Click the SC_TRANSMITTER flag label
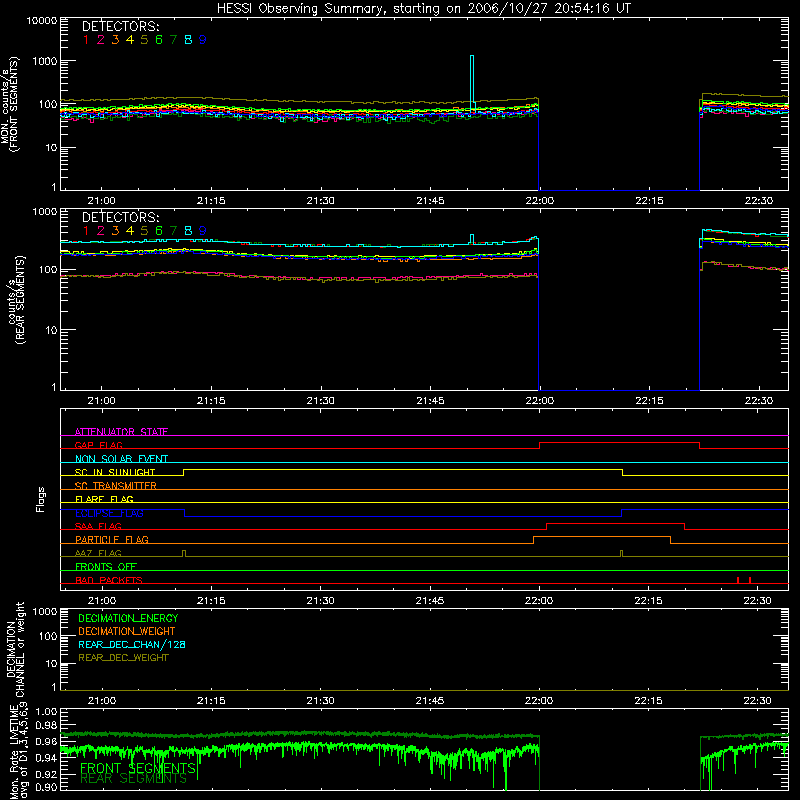This screenshot has width=800, height=800. [116, 486]
